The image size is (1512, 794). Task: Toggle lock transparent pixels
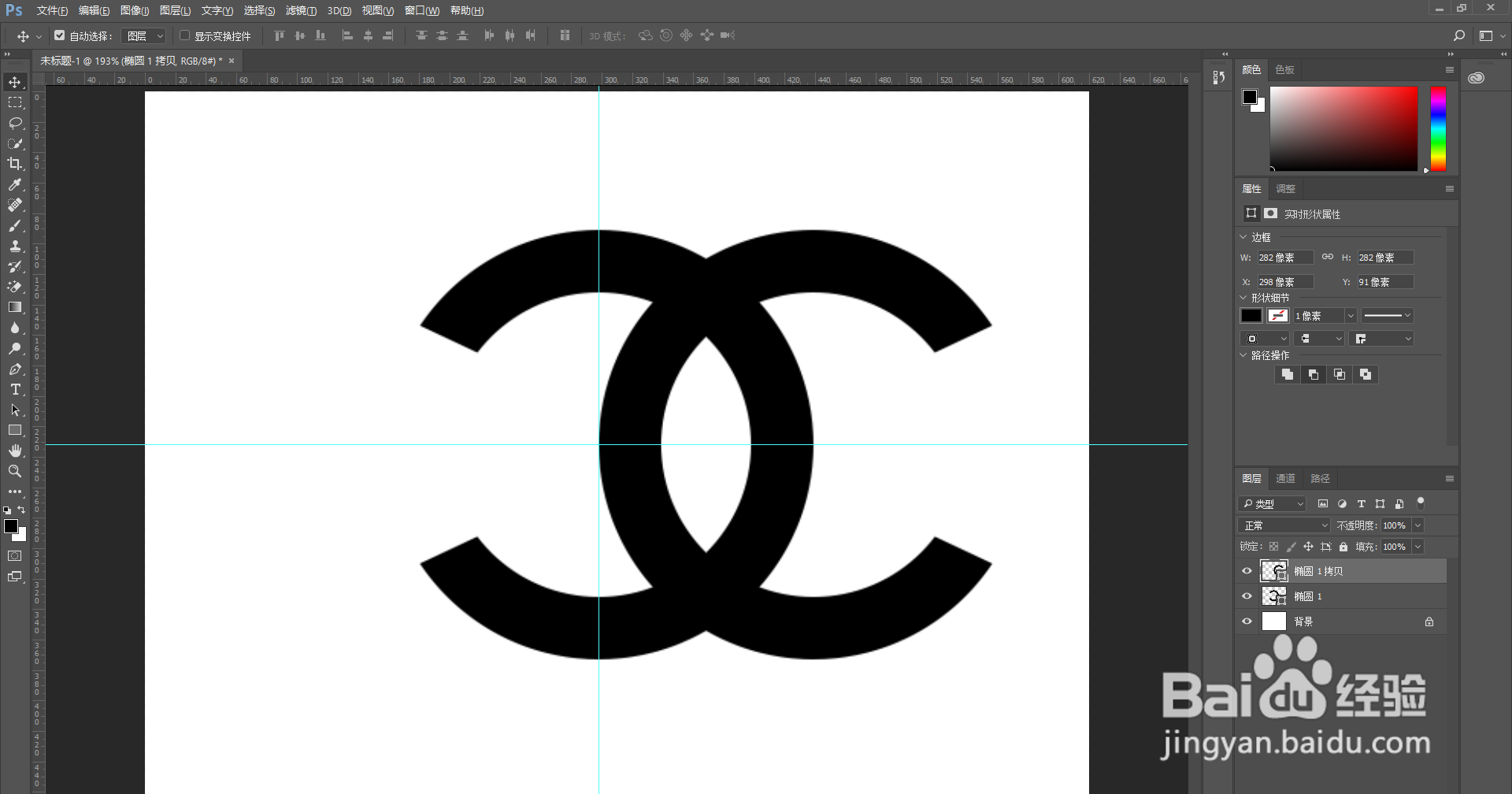tap(1273, 547)
